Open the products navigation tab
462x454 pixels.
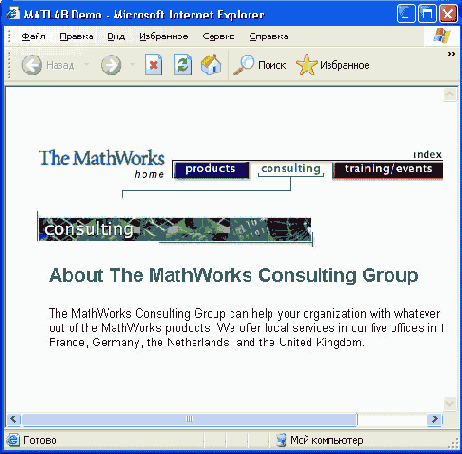click(211, 170)
